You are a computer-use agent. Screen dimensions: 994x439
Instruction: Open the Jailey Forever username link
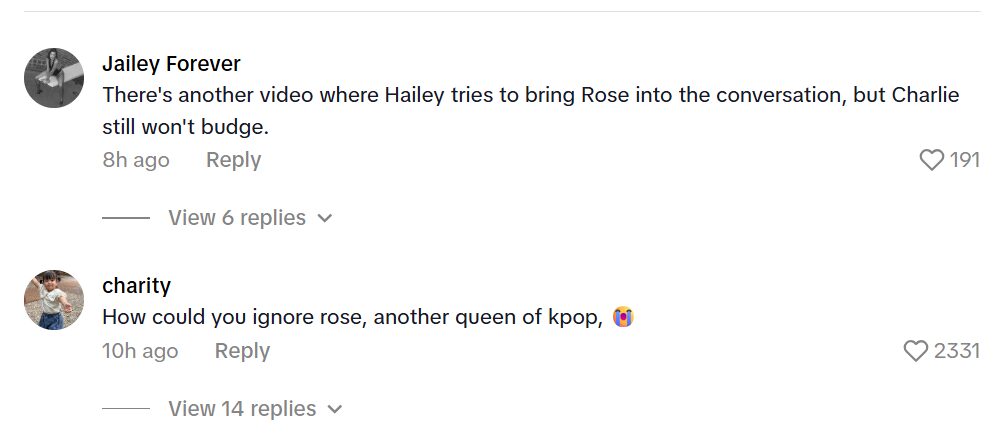(x=171, y=64)
